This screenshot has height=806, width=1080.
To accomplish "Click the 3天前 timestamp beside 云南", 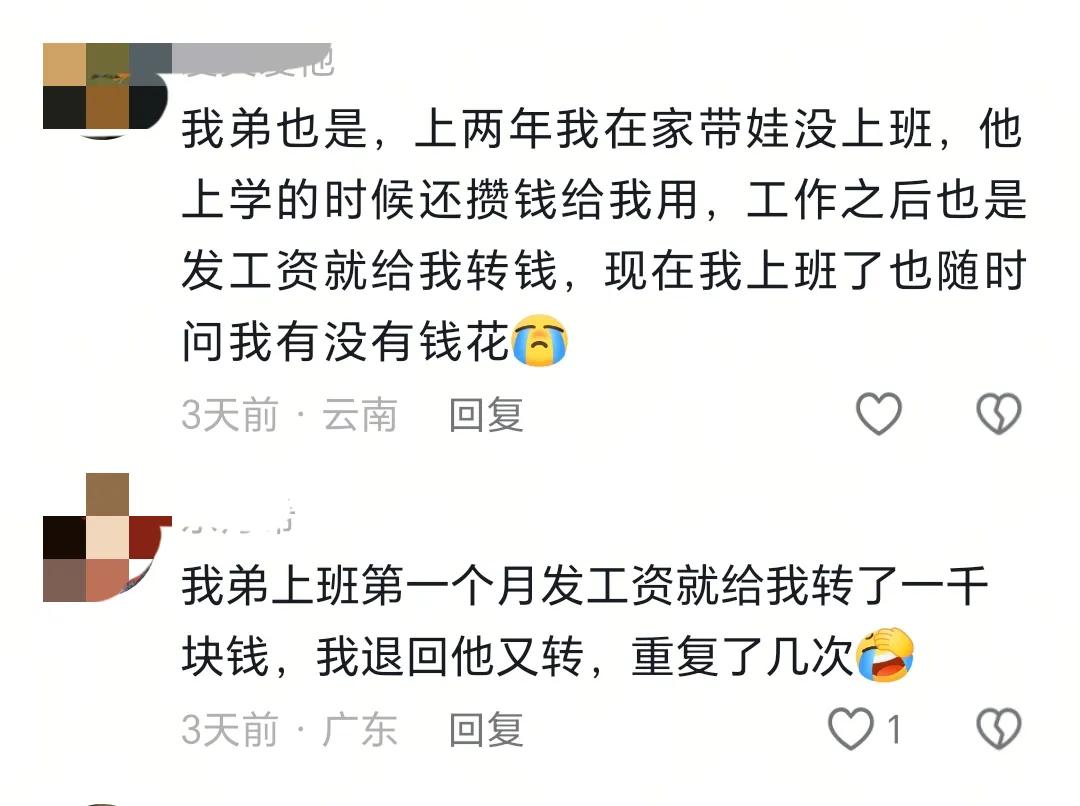I will point(229,415).
